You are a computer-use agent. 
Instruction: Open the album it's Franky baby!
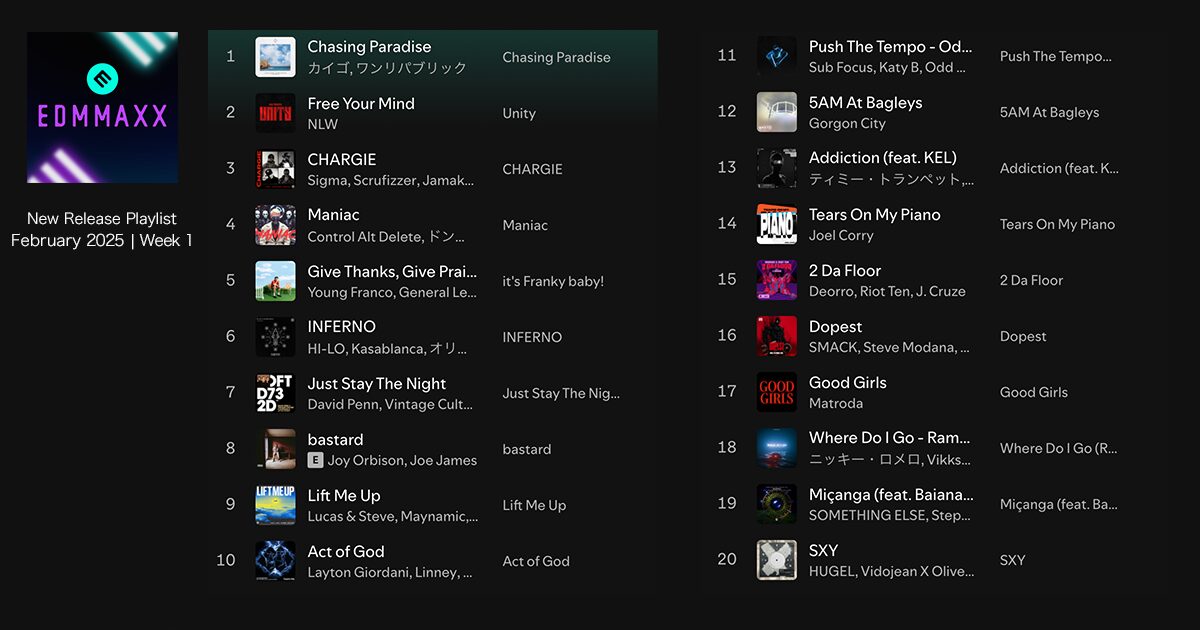coord(553,282)
